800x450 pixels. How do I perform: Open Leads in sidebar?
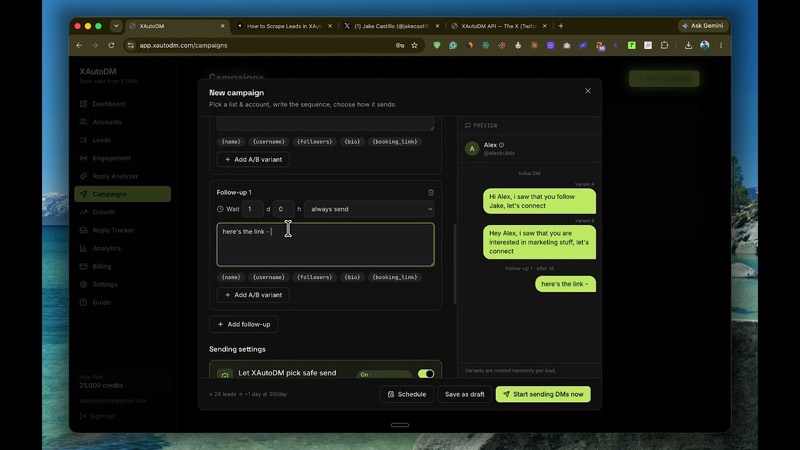click(x=122, y=140)
